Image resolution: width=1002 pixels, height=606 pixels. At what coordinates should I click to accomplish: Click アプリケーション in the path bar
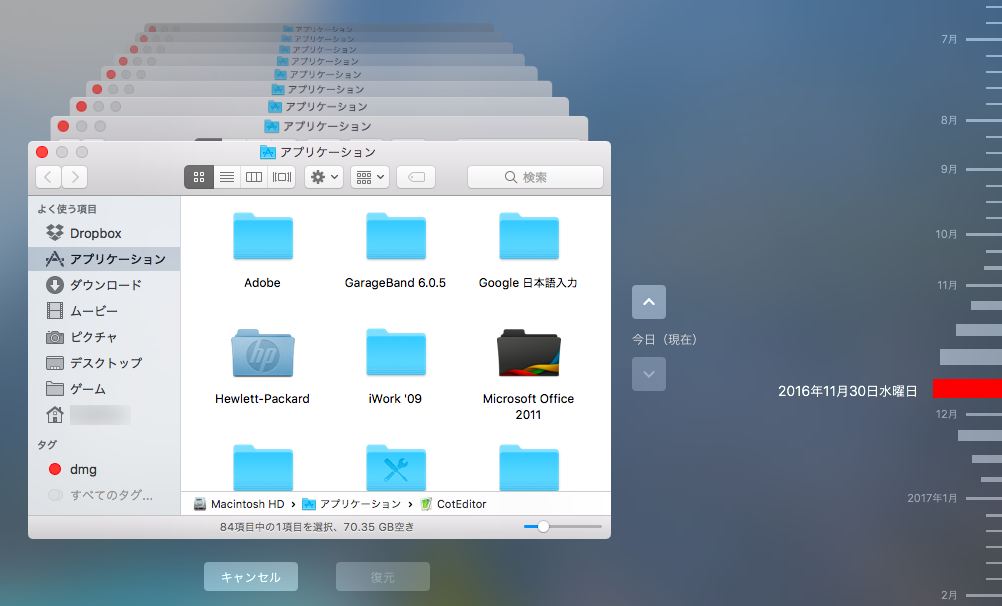tap(351, 504)
